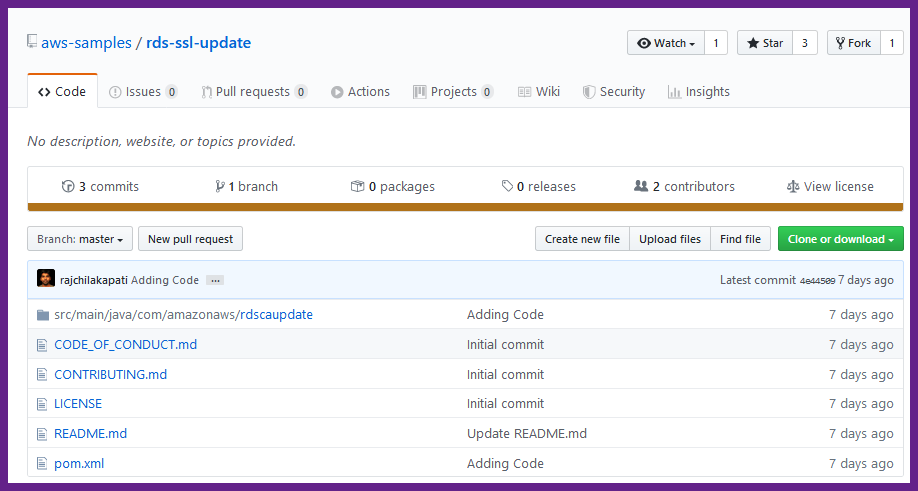918x491 pixels.
Task: Go to the Wiki tab
Action: tap(539, 92)
